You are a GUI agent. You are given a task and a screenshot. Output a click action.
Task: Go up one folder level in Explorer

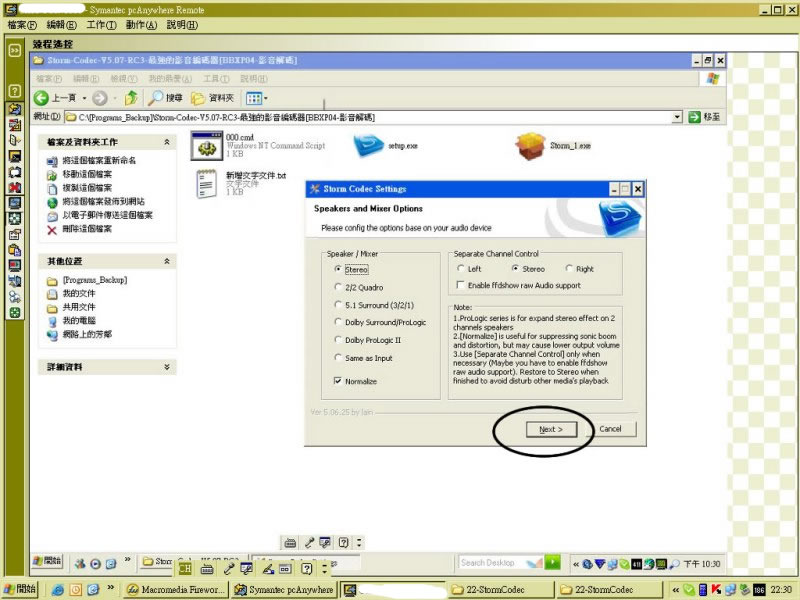point(131,98)
